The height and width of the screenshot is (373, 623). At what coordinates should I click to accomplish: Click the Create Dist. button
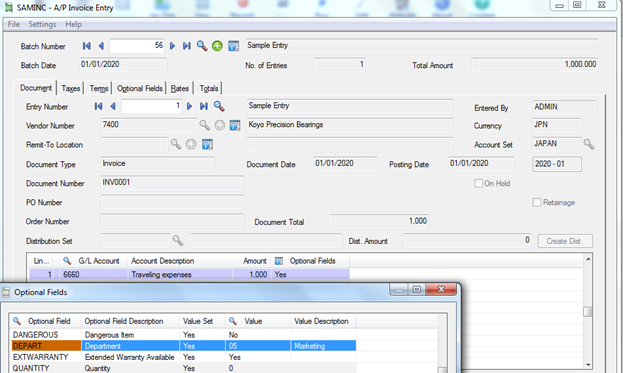pos(565,241)
